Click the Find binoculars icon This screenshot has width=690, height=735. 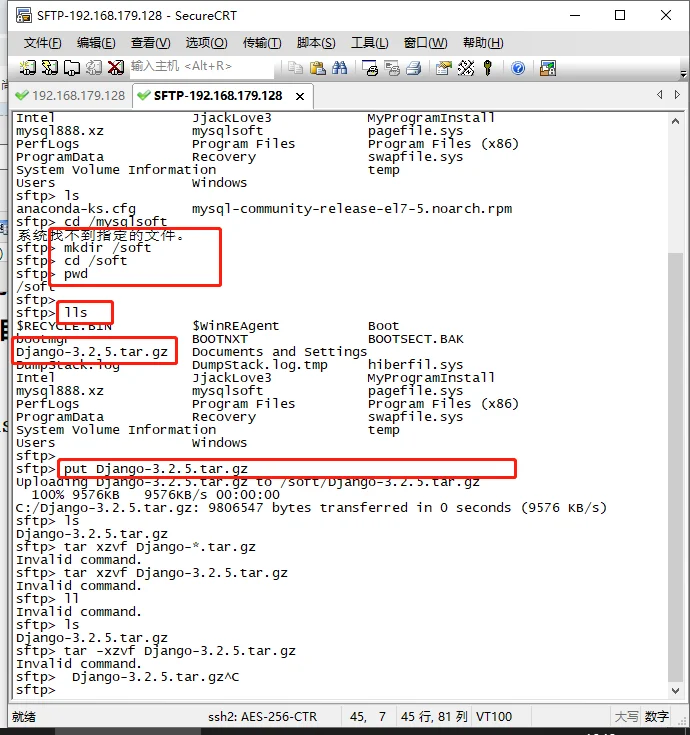click(339, 68)
